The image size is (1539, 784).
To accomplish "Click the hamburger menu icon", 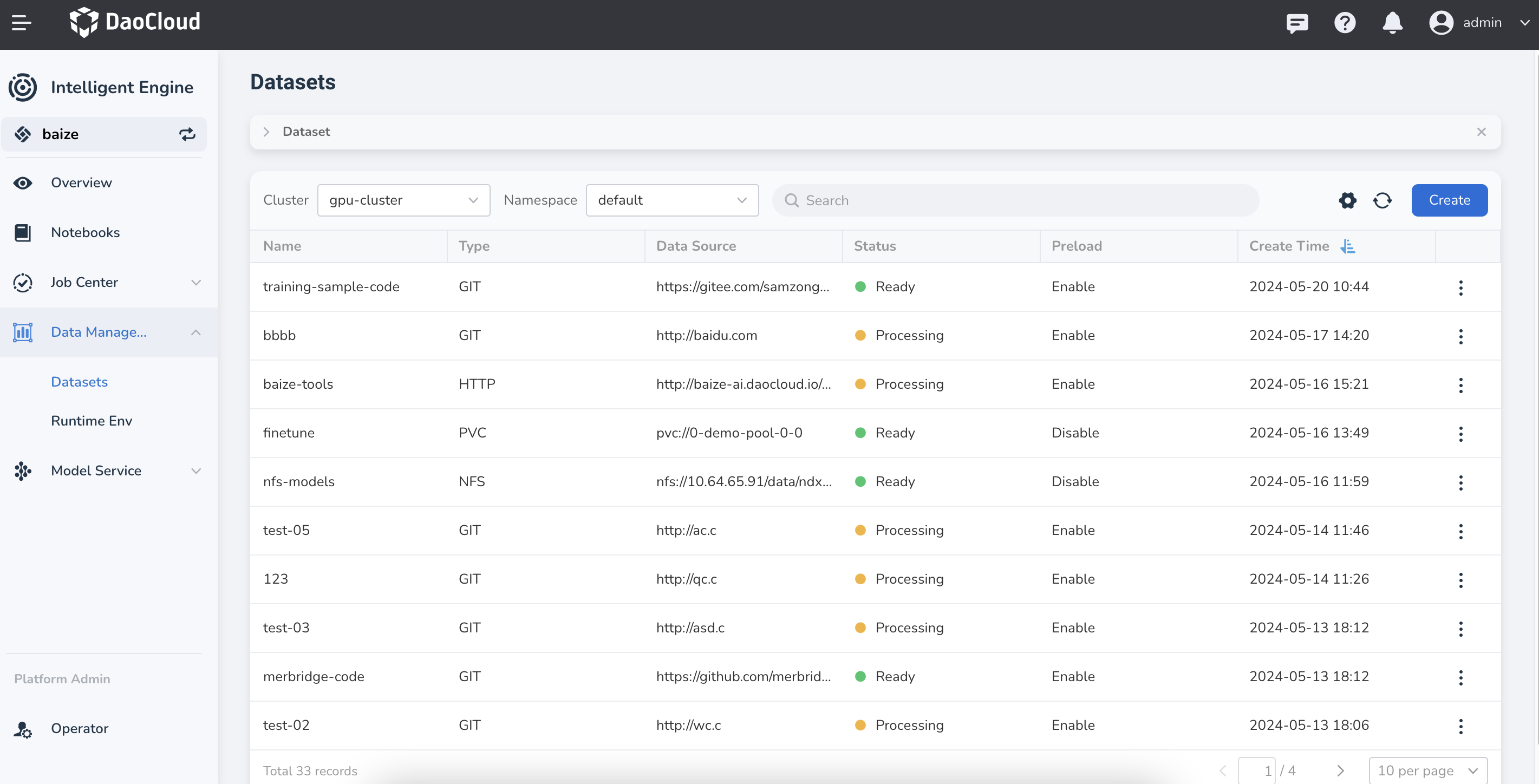I will pyautogui.click(x=22, y=23).
